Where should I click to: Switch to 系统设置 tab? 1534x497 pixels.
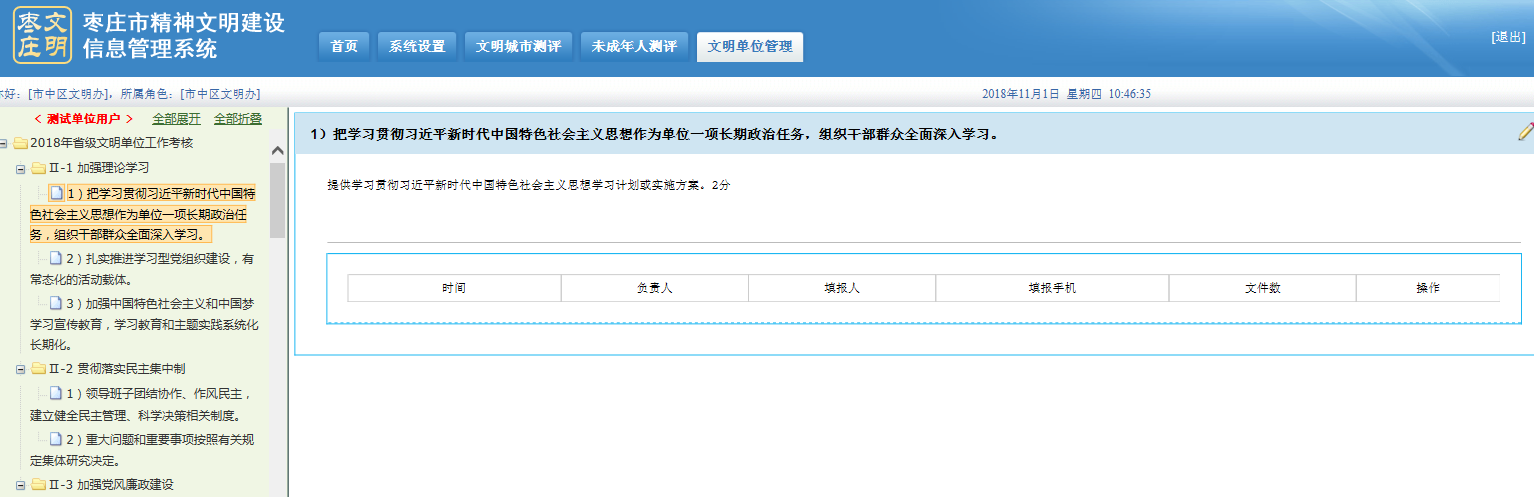tap(417, 47)
